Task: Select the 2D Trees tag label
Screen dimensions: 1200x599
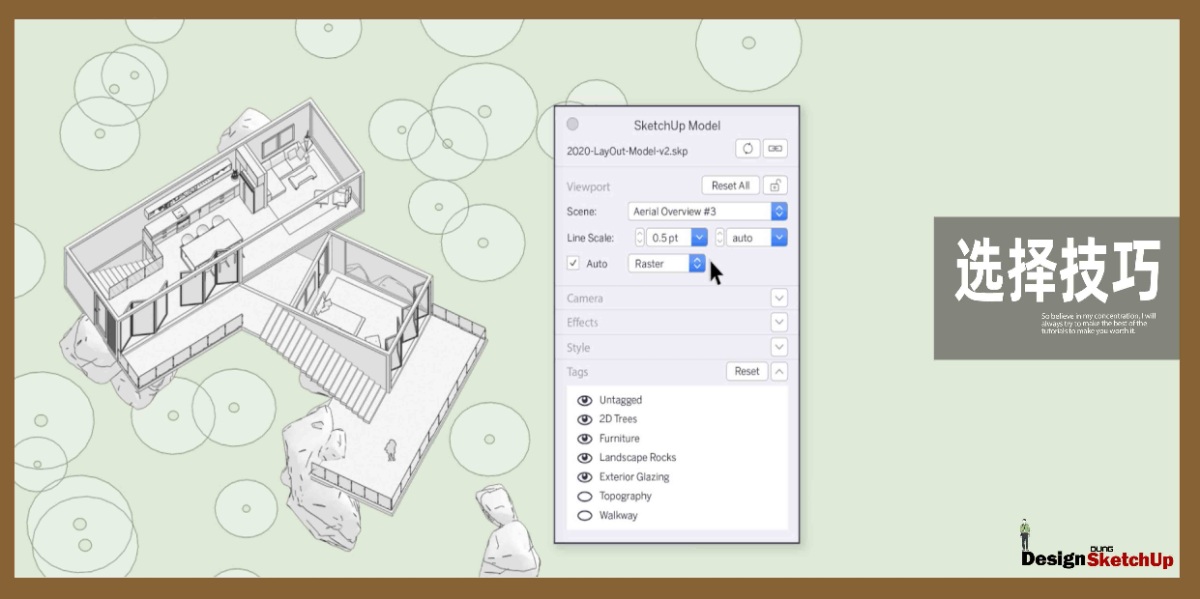Action: tap(618, 419)
